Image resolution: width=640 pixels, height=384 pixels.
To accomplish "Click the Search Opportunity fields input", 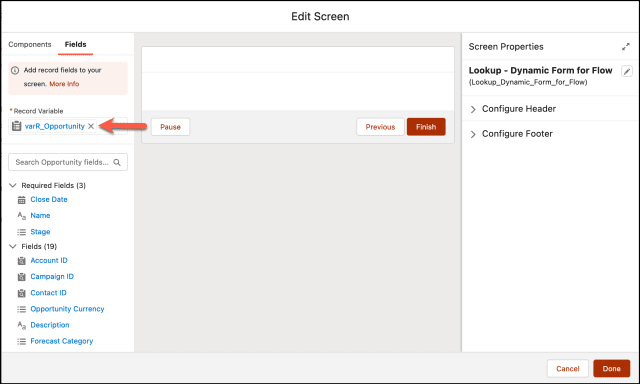I will 68,162.
